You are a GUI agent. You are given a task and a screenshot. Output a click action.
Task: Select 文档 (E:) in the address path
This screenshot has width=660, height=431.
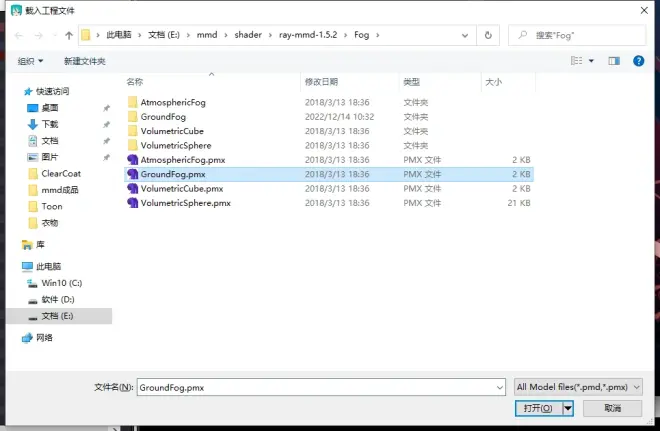(164, 35)
